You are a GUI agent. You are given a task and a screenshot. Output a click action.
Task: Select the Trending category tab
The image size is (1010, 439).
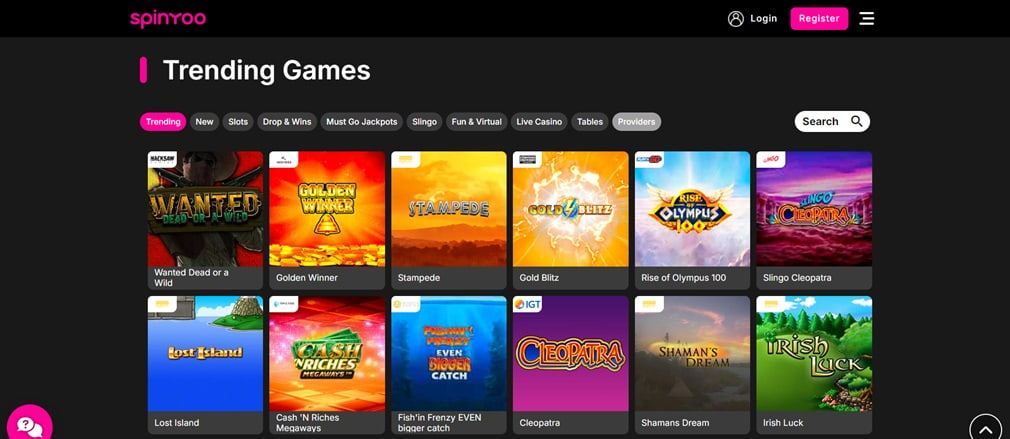coord(163,122)
